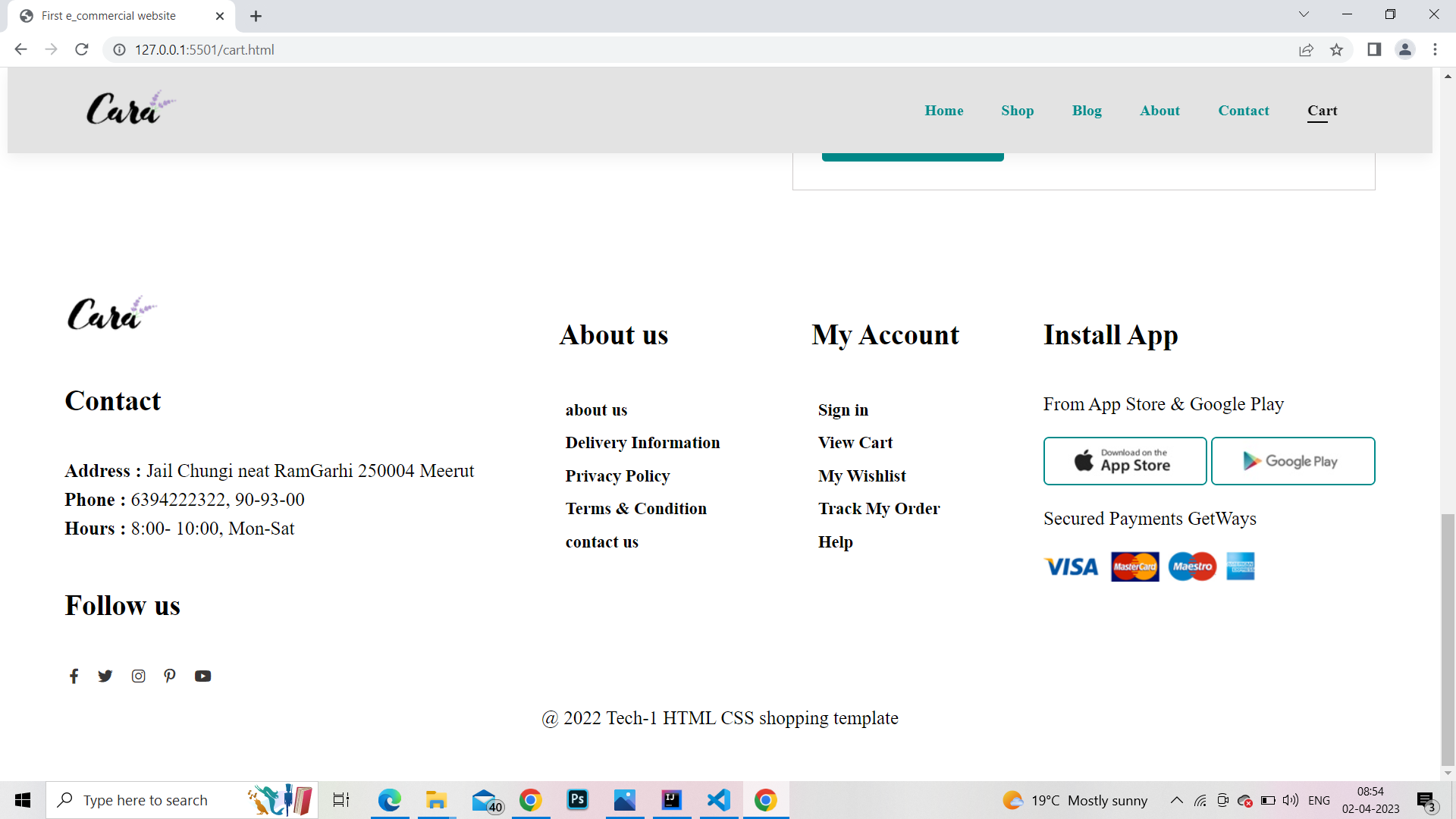
Task: Open the tab search dropdown arrow
Action: click(1304, 14)
